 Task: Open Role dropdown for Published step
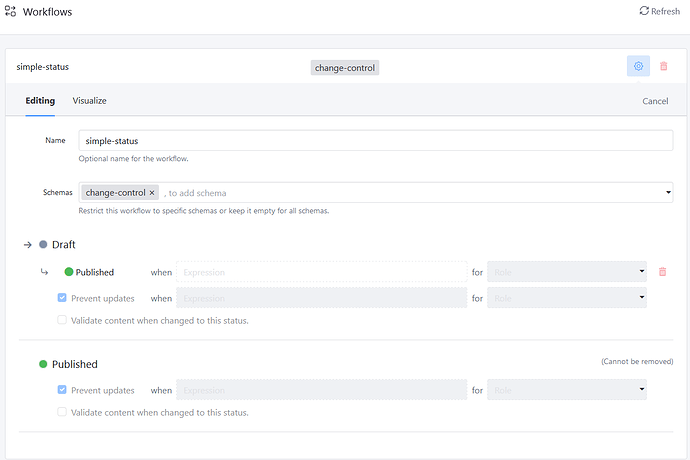click(567, 390)
